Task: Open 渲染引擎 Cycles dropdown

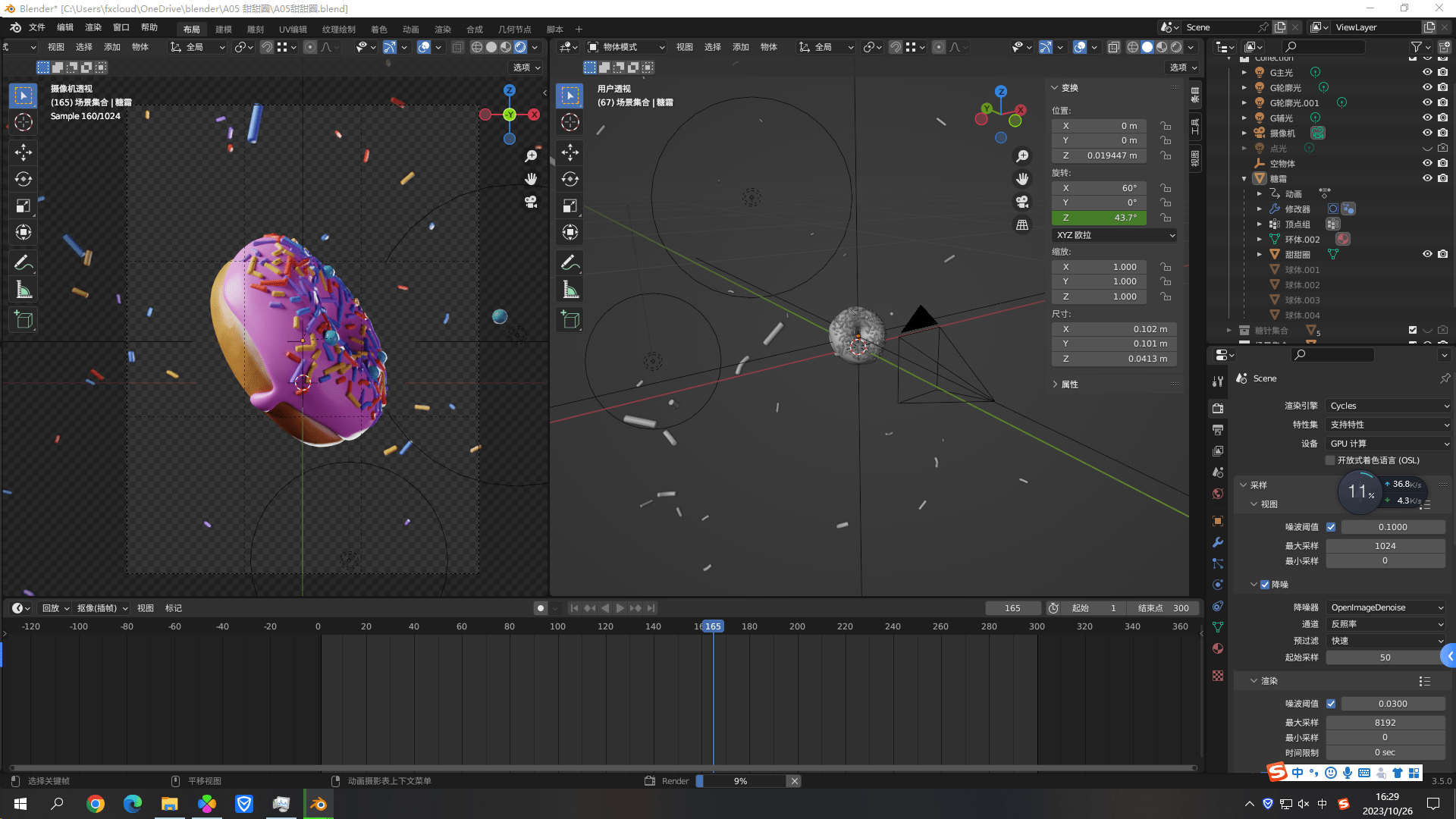Action: pos(1389,406)
